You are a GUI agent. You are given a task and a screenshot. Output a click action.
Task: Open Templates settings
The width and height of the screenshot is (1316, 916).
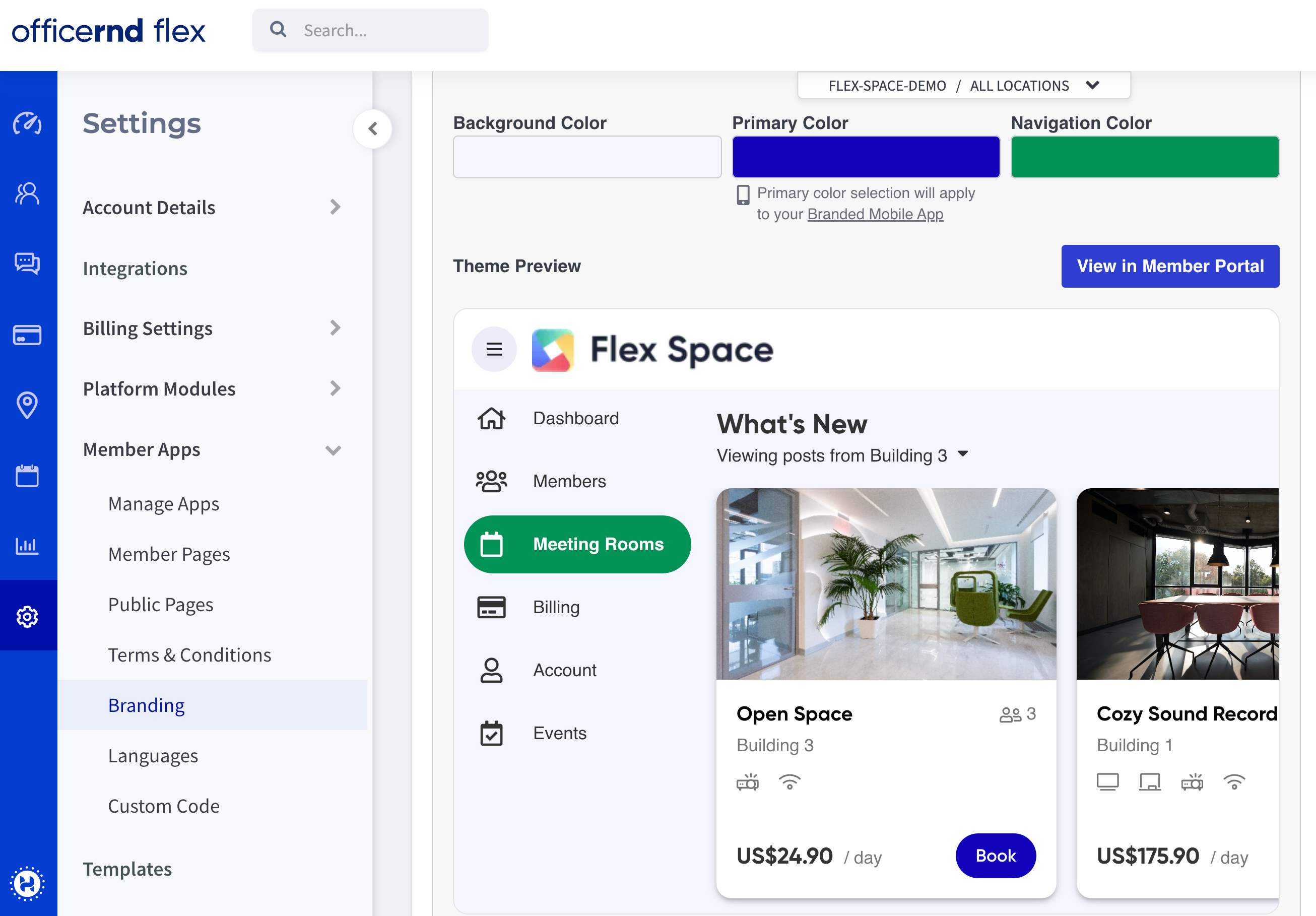tap(127, 869)
